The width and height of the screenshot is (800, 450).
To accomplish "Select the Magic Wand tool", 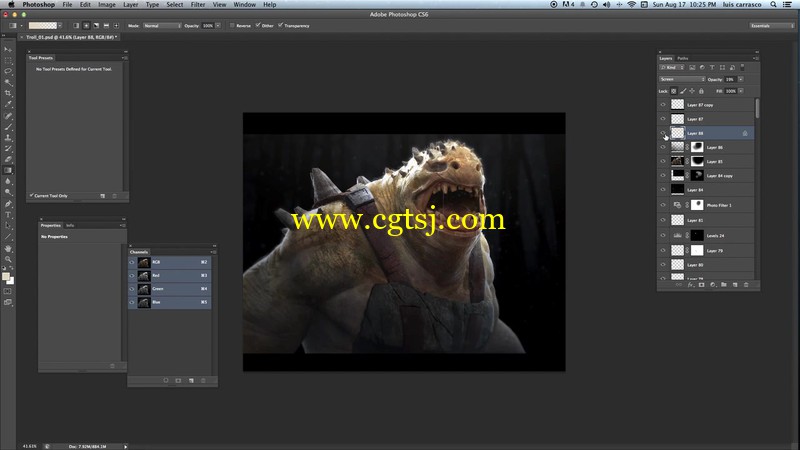I will pyautogui.click(x=8, y=82).
